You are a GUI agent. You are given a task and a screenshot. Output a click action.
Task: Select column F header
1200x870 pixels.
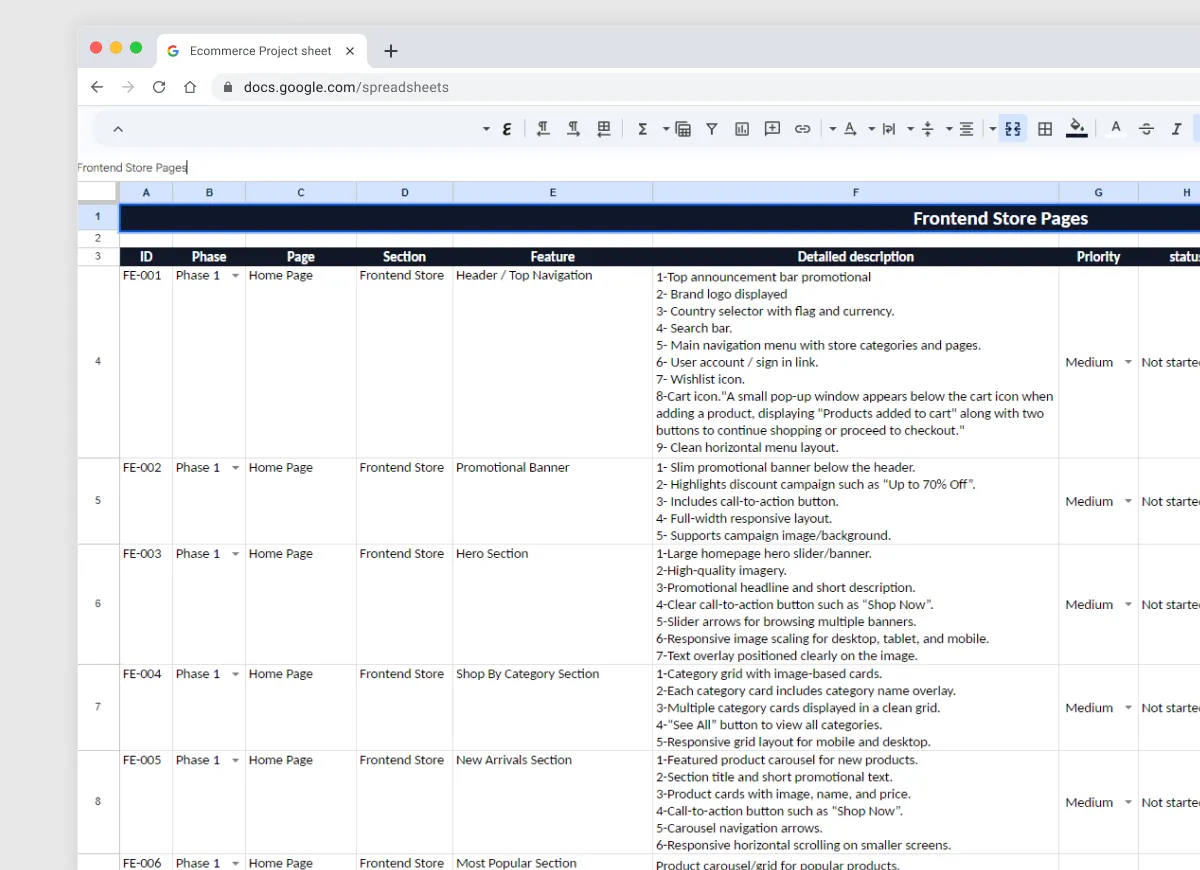point(856,192)
